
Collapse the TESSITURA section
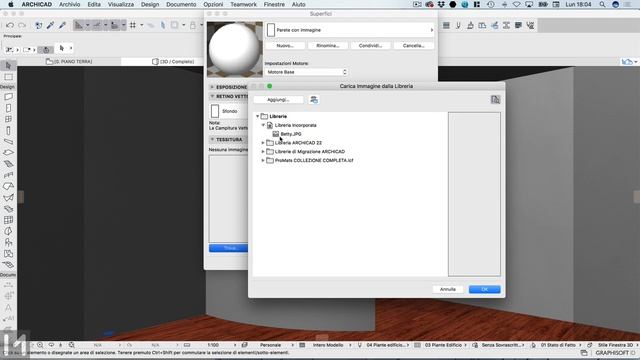click(x=212, y=140)
